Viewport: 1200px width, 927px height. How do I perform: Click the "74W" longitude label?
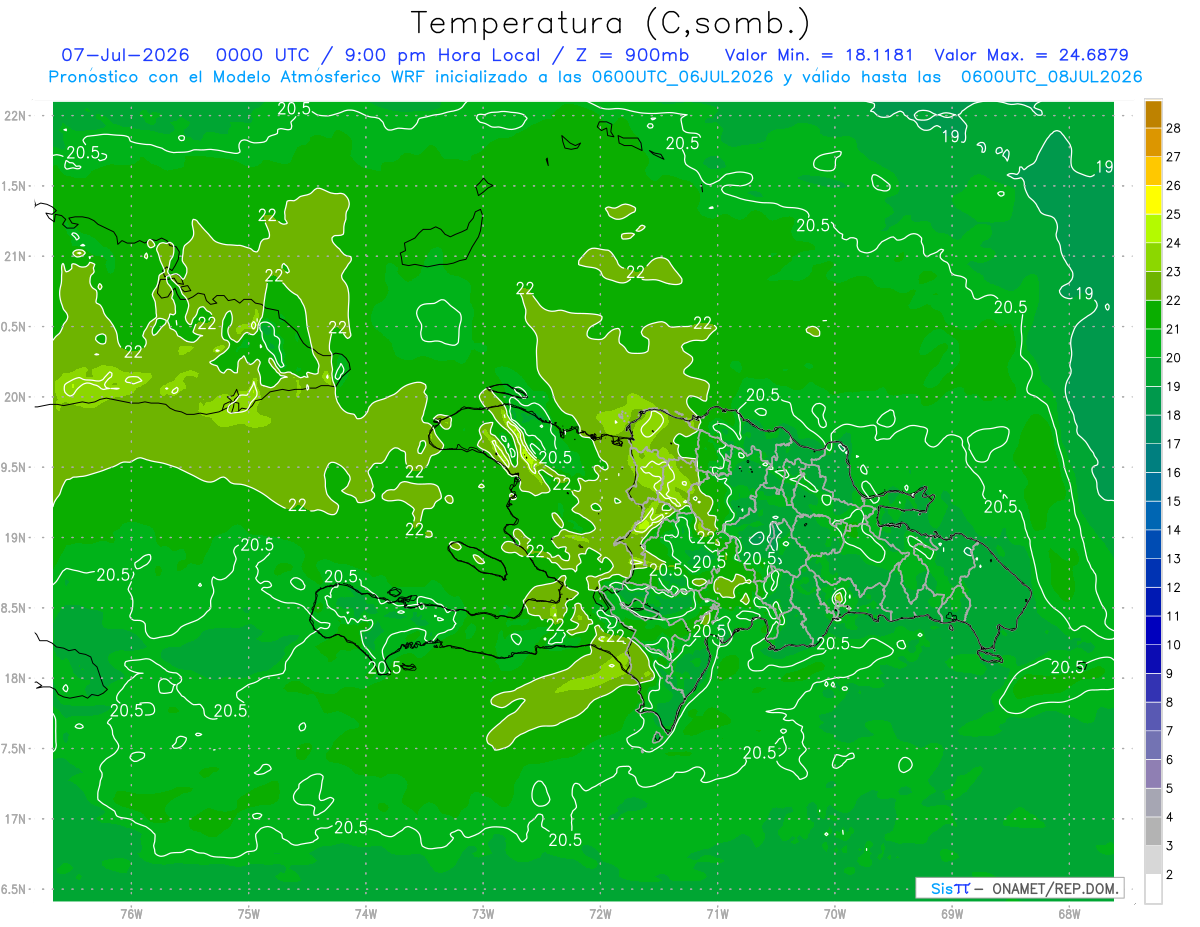click(x=366, y=914)
